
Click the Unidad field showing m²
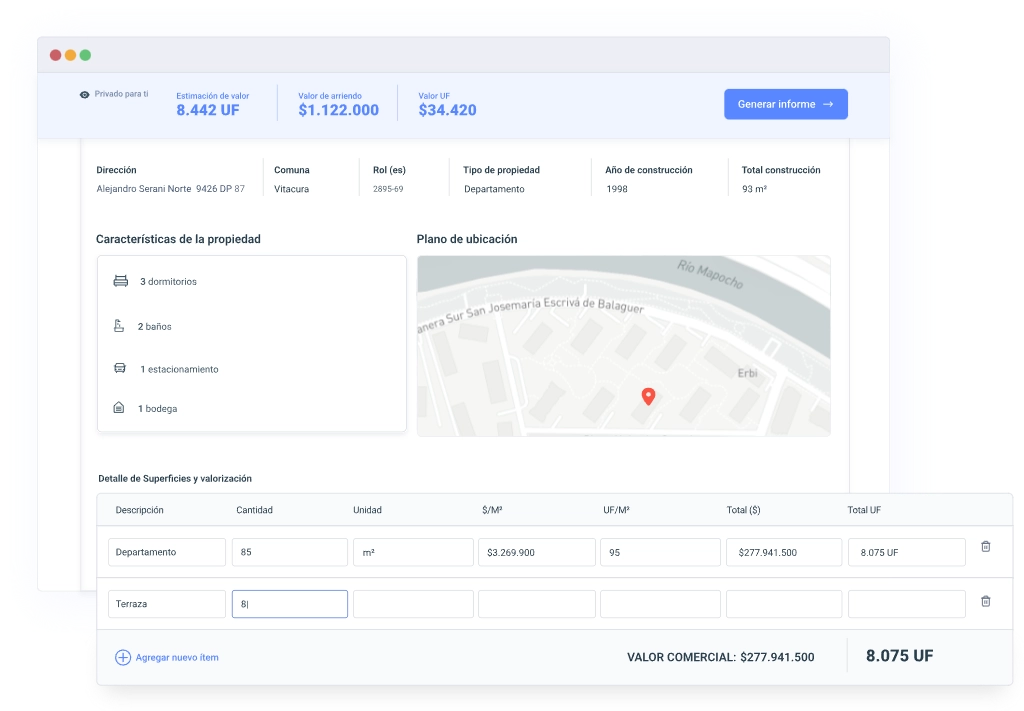[413, 552]
